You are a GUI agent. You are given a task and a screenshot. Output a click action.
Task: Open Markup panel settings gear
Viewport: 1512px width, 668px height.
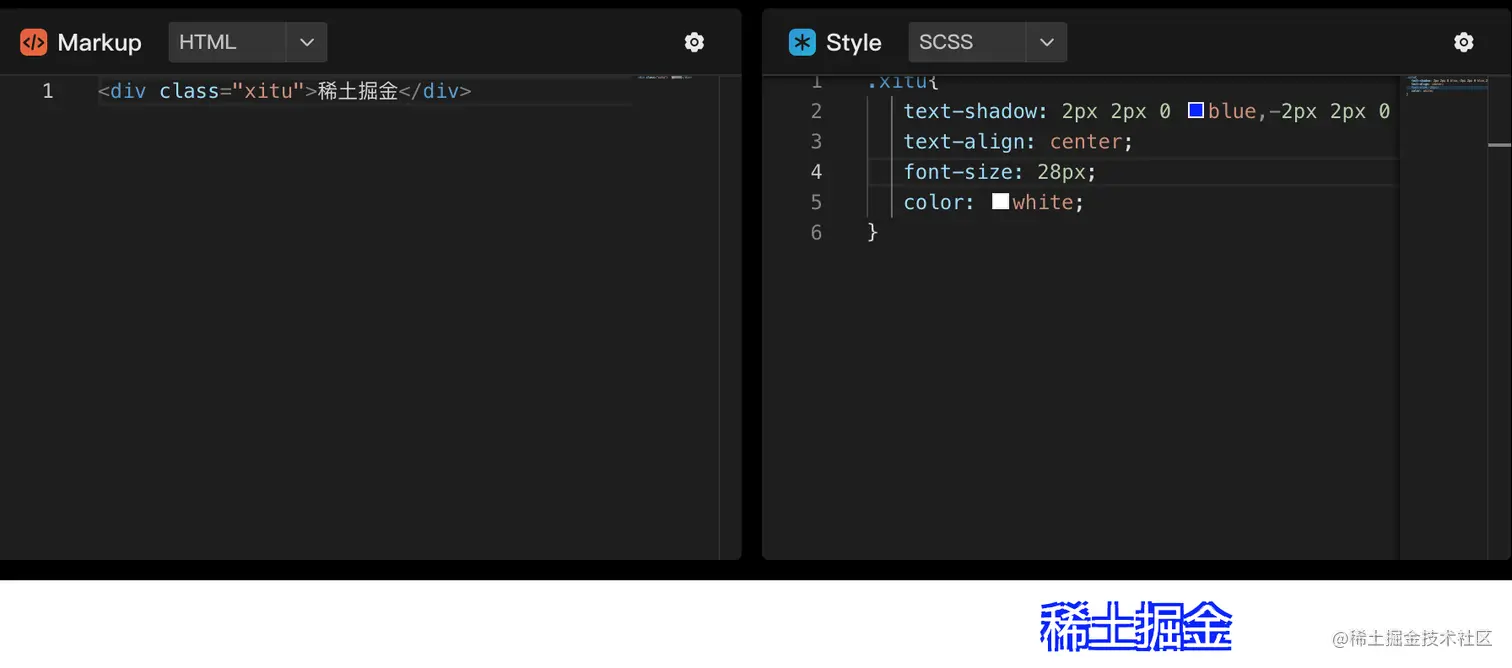pos(694,42)
